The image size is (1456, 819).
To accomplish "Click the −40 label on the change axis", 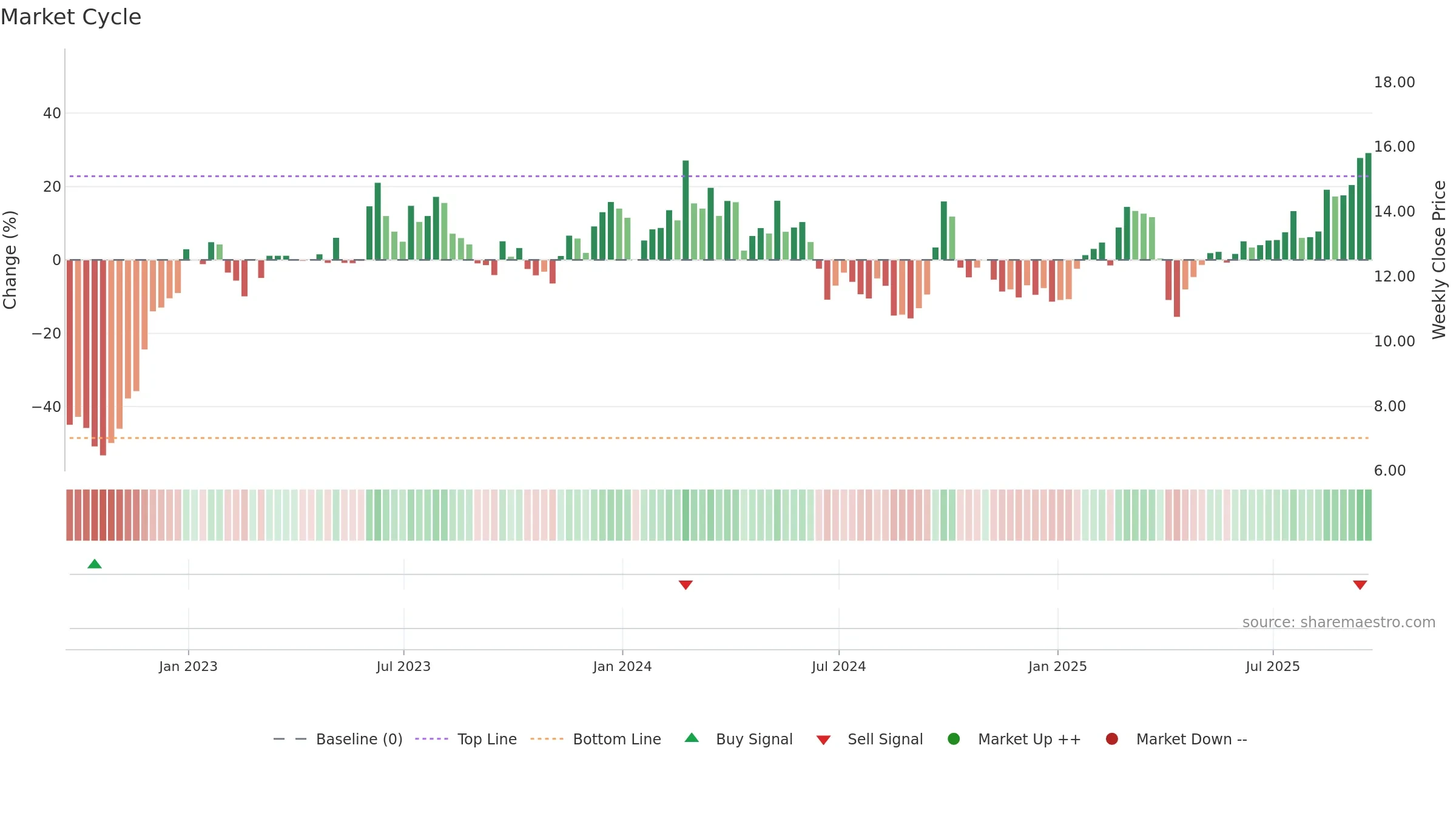I will click(47, 407).
